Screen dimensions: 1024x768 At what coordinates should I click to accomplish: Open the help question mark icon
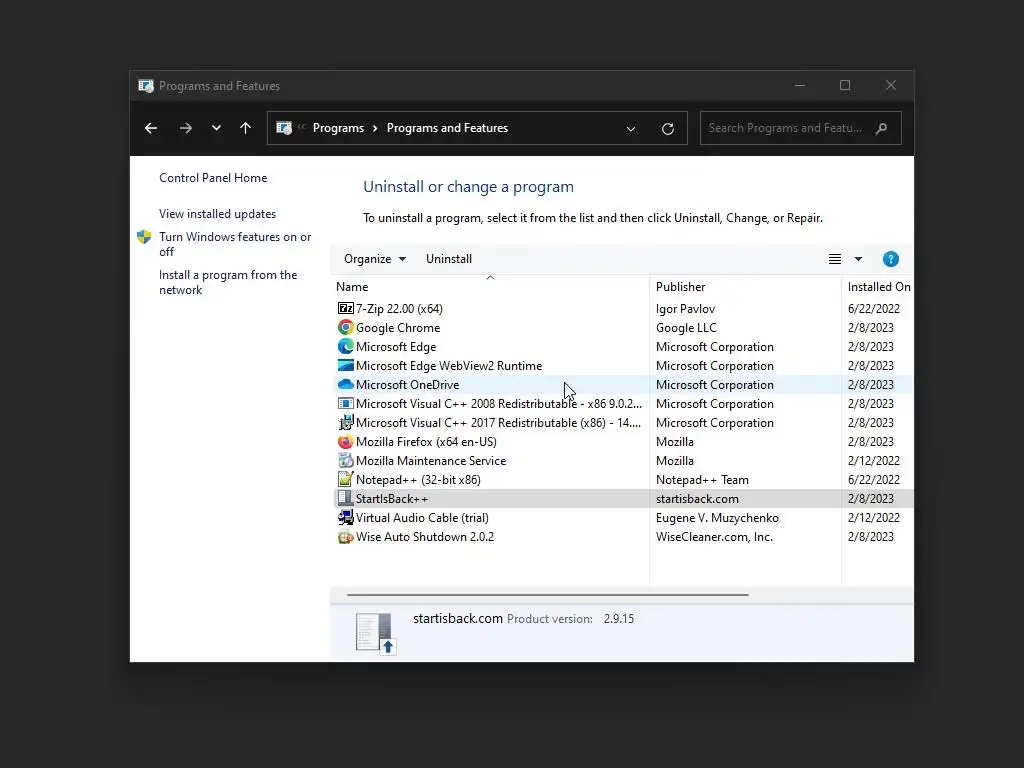click(890, 259)
